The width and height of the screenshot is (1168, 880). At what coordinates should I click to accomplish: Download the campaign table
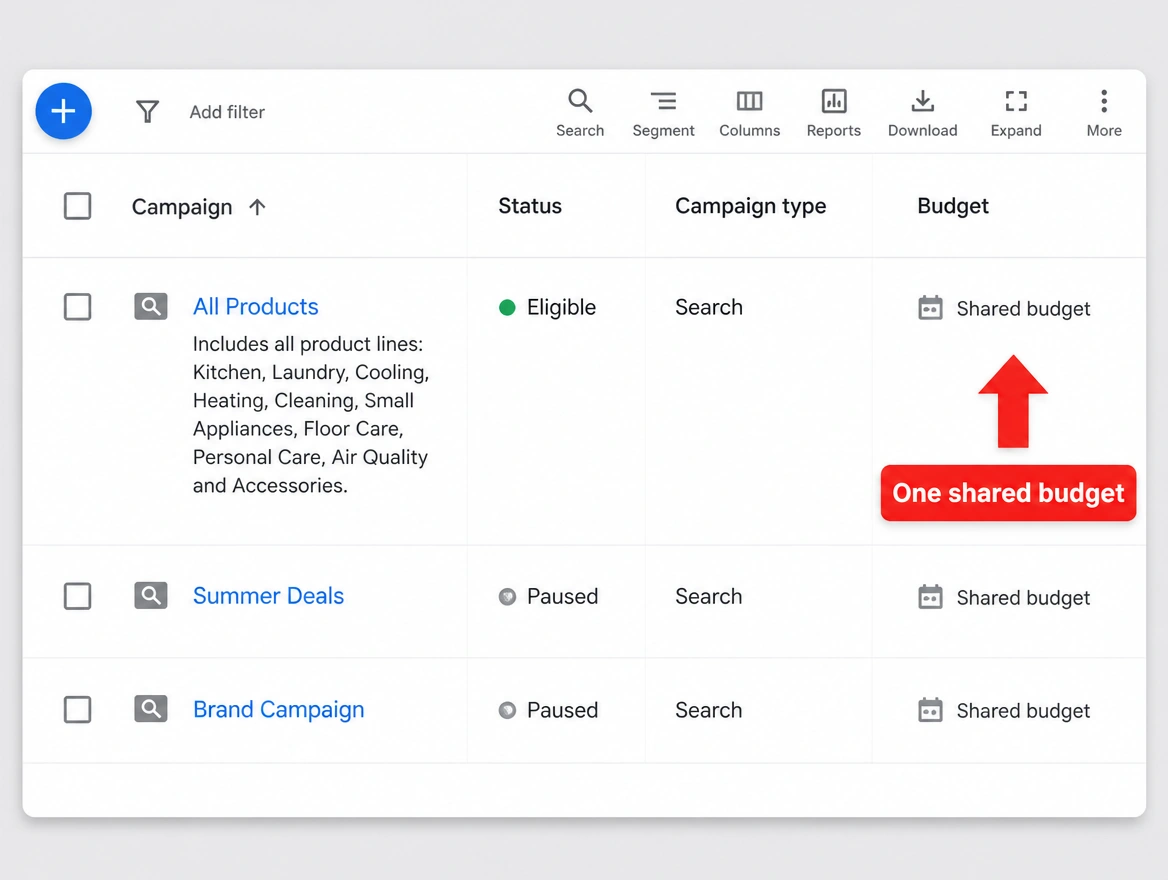[x=922, y=113]
